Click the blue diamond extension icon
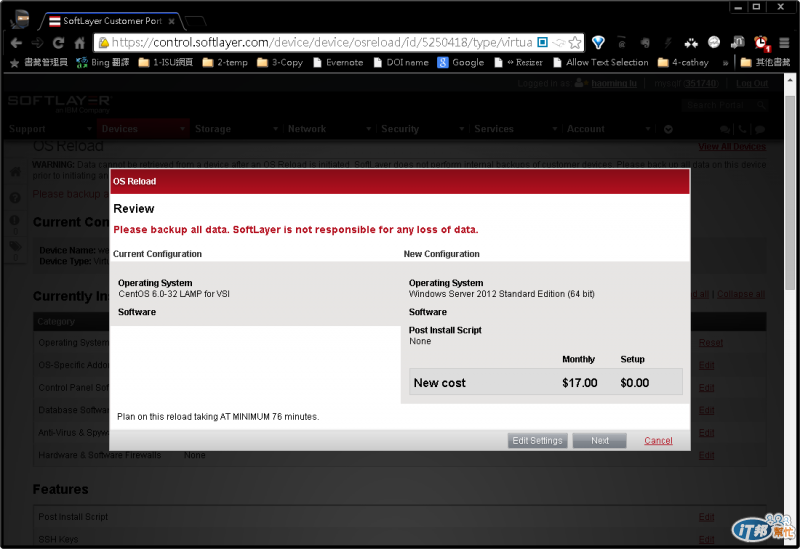 point(598,43)
